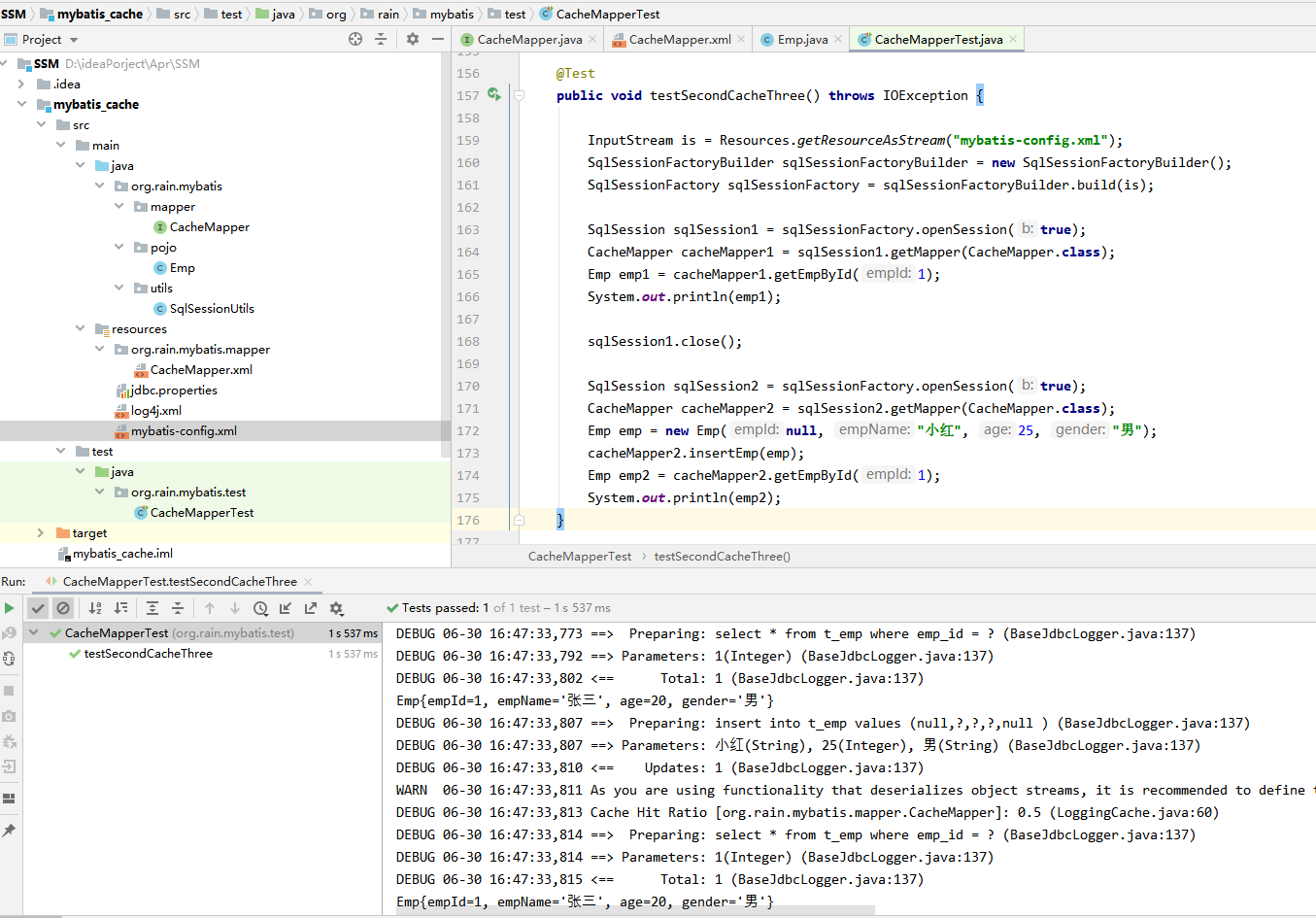Close the CacheMapper.xml tab

coord(741,39)
